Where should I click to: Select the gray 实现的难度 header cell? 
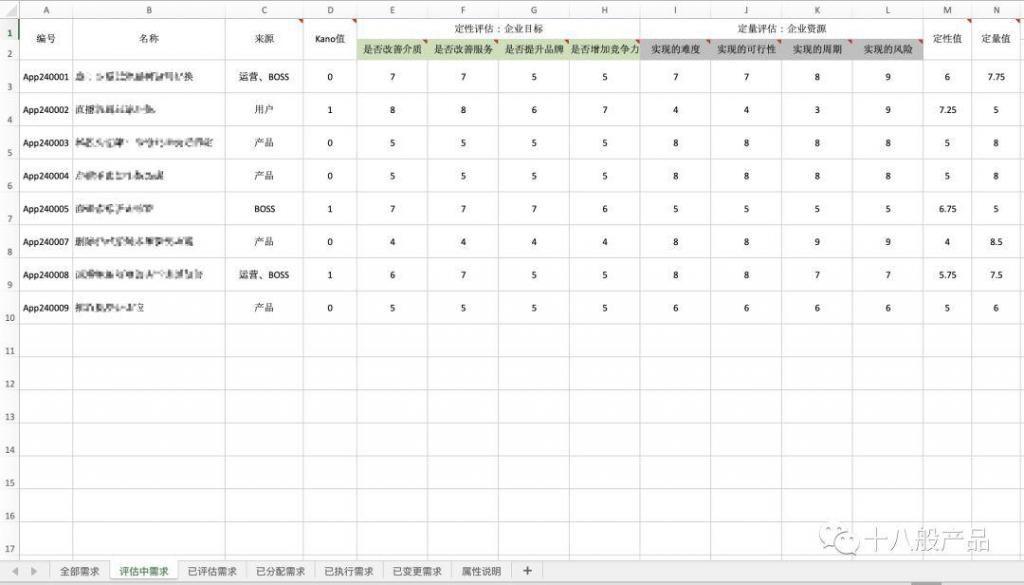[675, 49]
